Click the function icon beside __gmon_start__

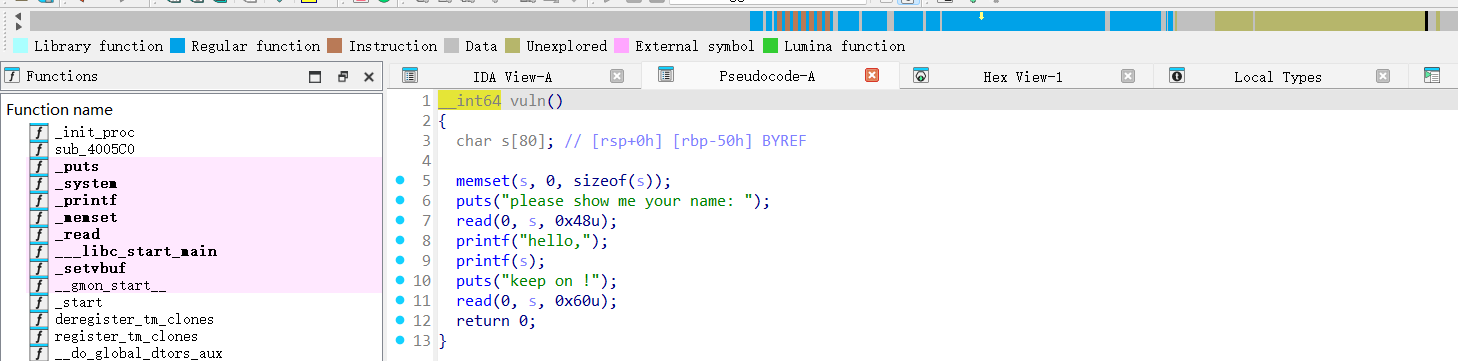39,285
